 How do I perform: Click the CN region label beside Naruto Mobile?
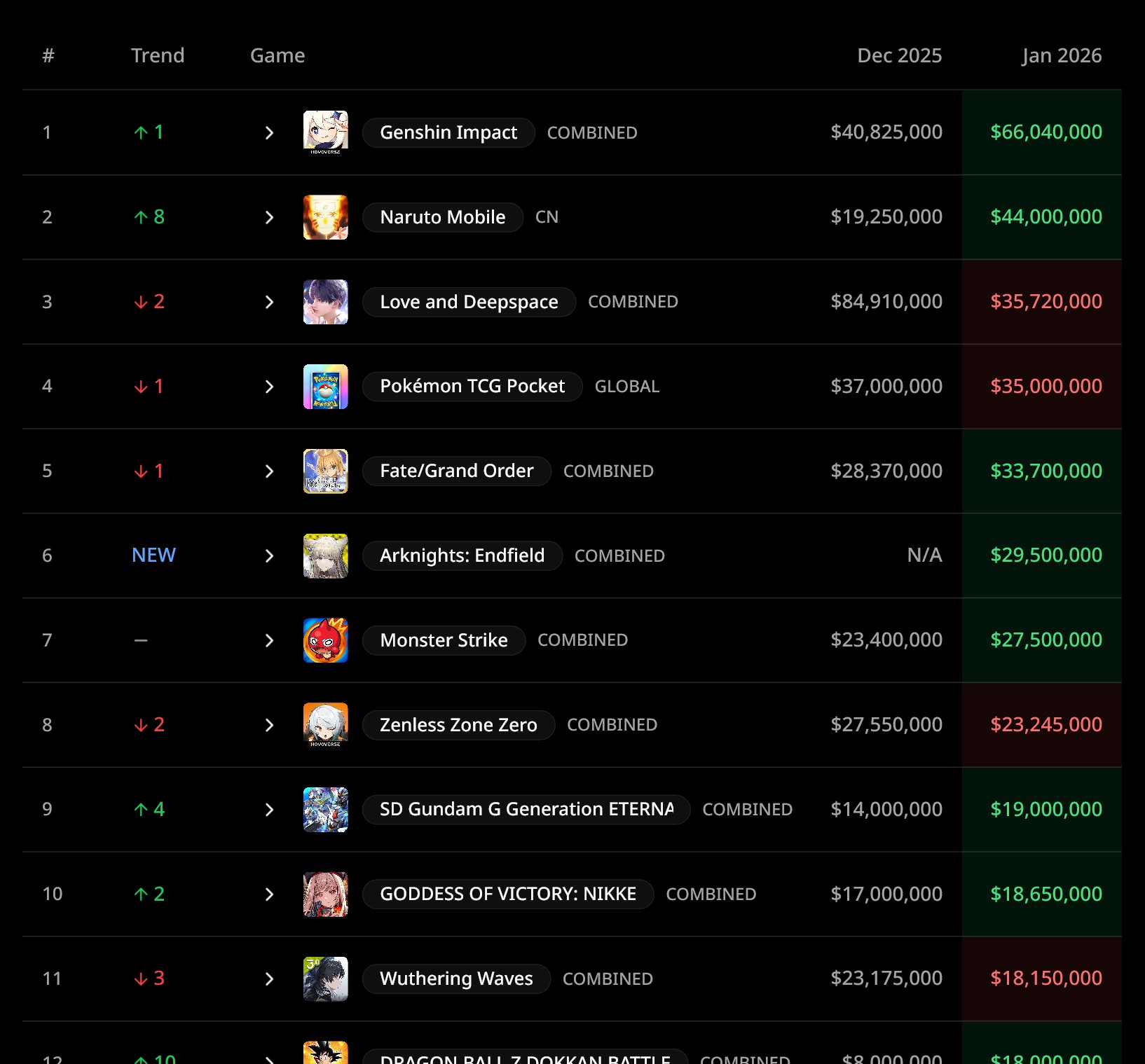tap(547, 217)
